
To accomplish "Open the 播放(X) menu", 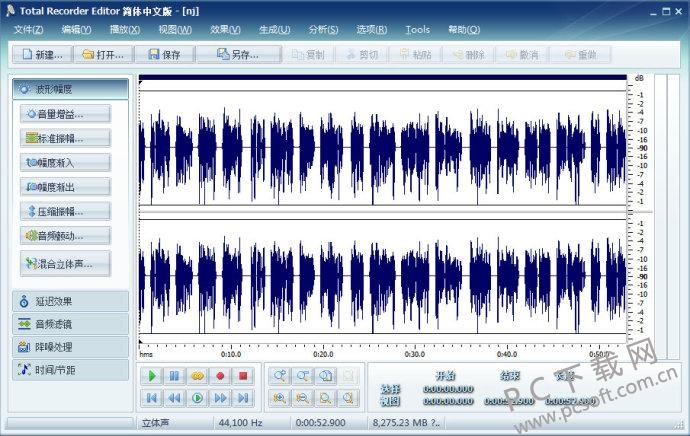I will coord(125,29).
